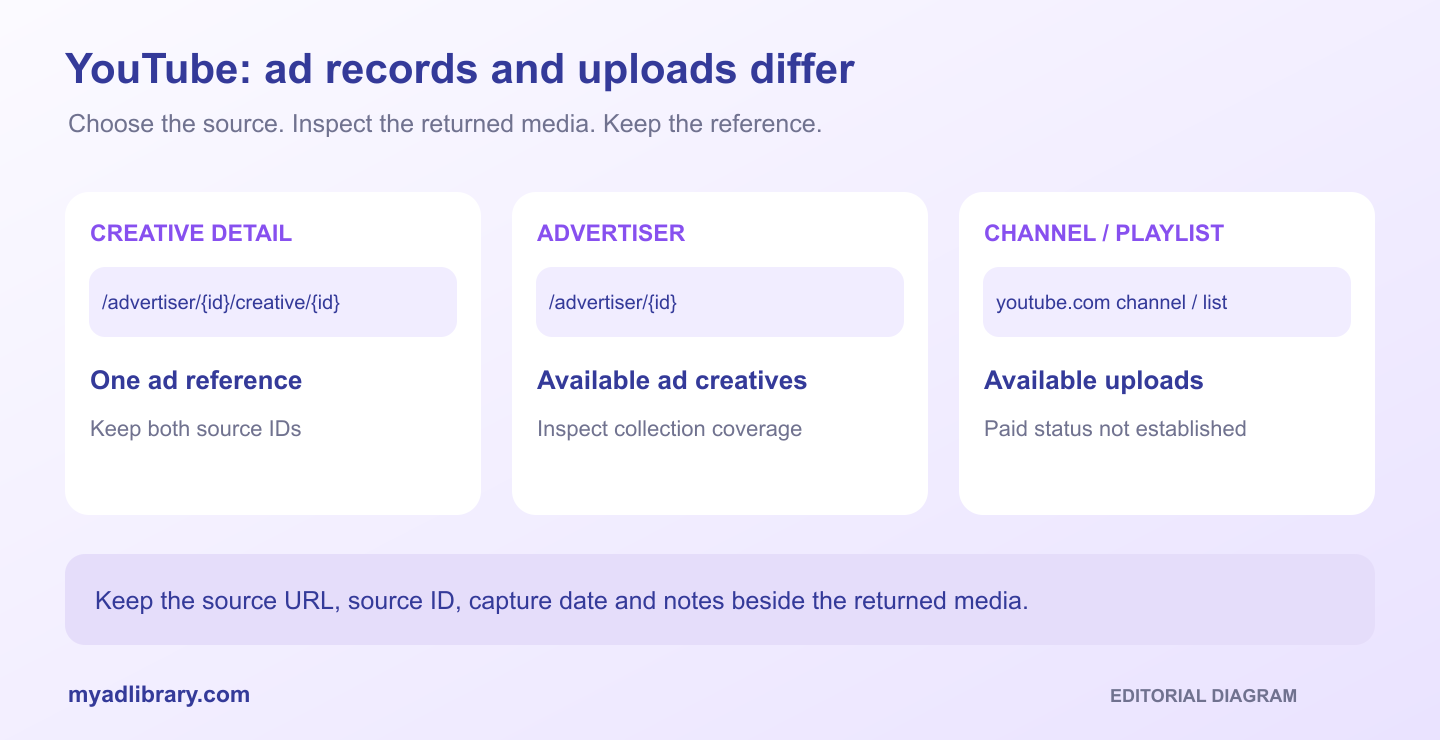This screenshot has width=1440, height=740.
Task: Select 'One ad reference' text
Action: click(x=196, y=380)
